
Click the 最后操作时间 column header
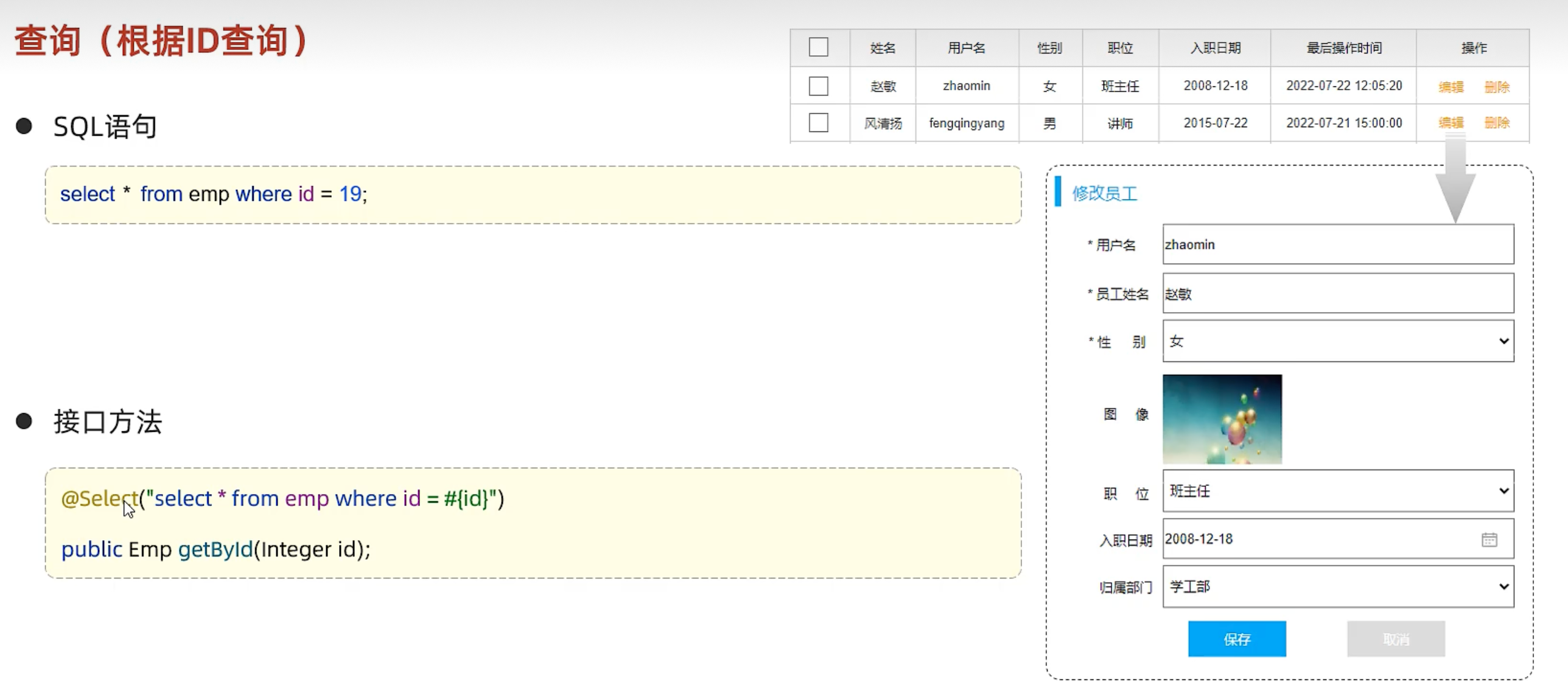coord(1343,48)
